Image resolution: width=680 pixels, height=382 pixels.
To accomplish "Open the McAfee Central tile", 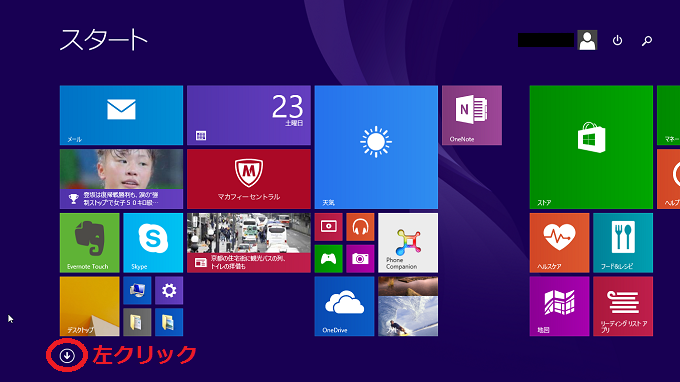I will 249,179.
